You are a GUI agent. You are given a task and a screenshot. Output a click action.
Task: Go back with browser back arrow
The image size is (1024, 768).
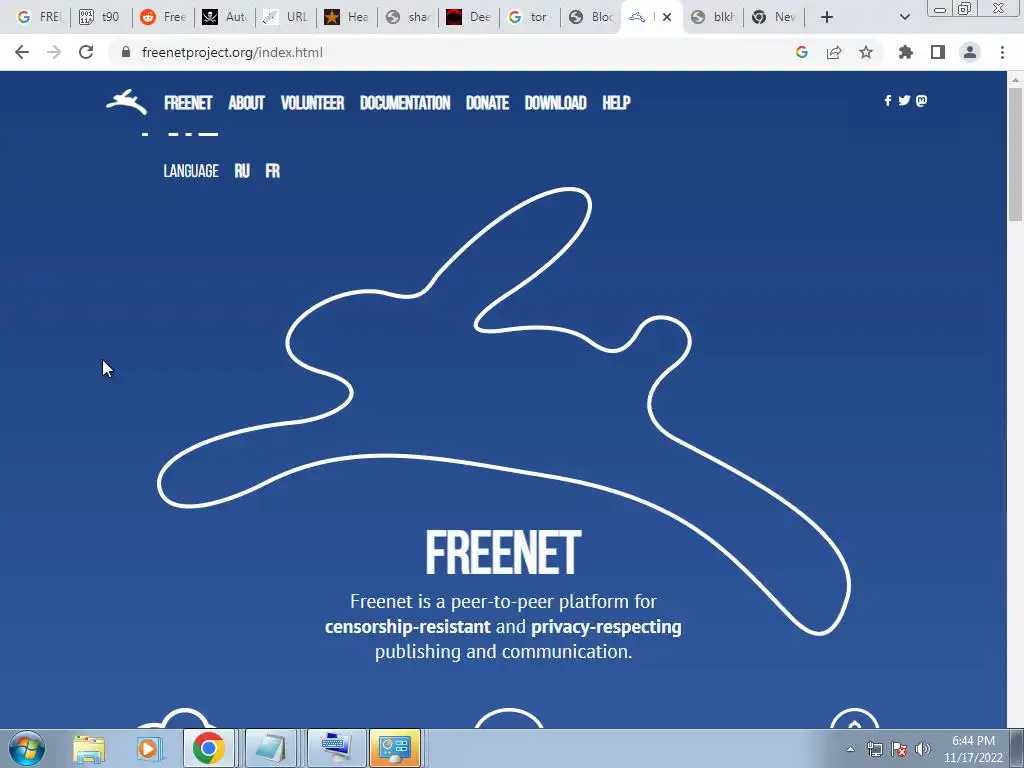[x=22, y=52]
